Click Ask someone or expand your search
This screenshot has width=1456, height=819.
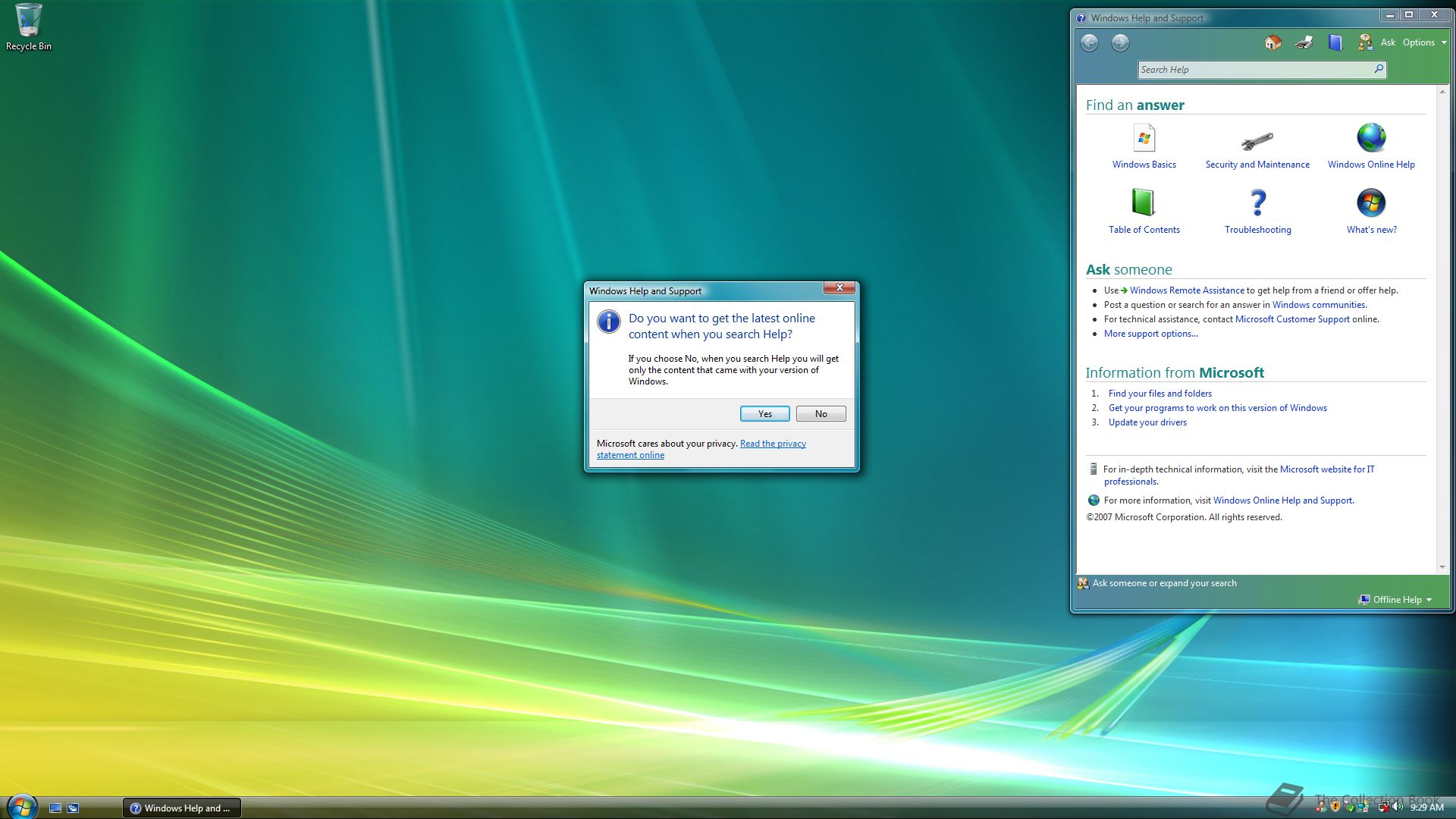(1164, 583)
